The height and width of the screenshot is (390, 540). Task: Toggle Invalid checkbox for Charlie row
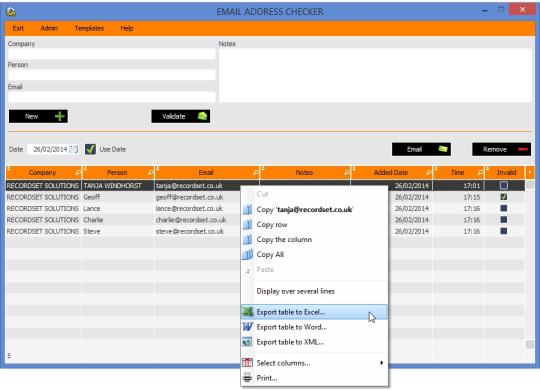click(503, 220)
